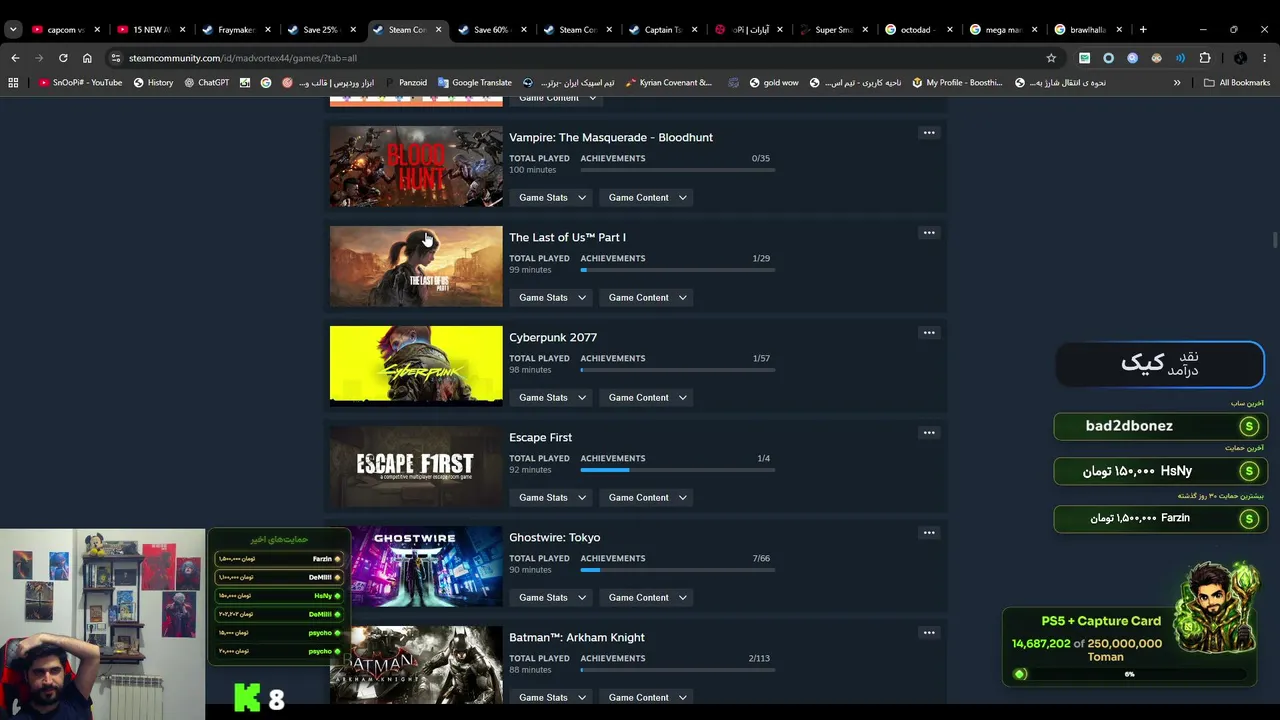
Task: Open the three-dot menu for The Last of Us Part I
Action: [929, 233]
